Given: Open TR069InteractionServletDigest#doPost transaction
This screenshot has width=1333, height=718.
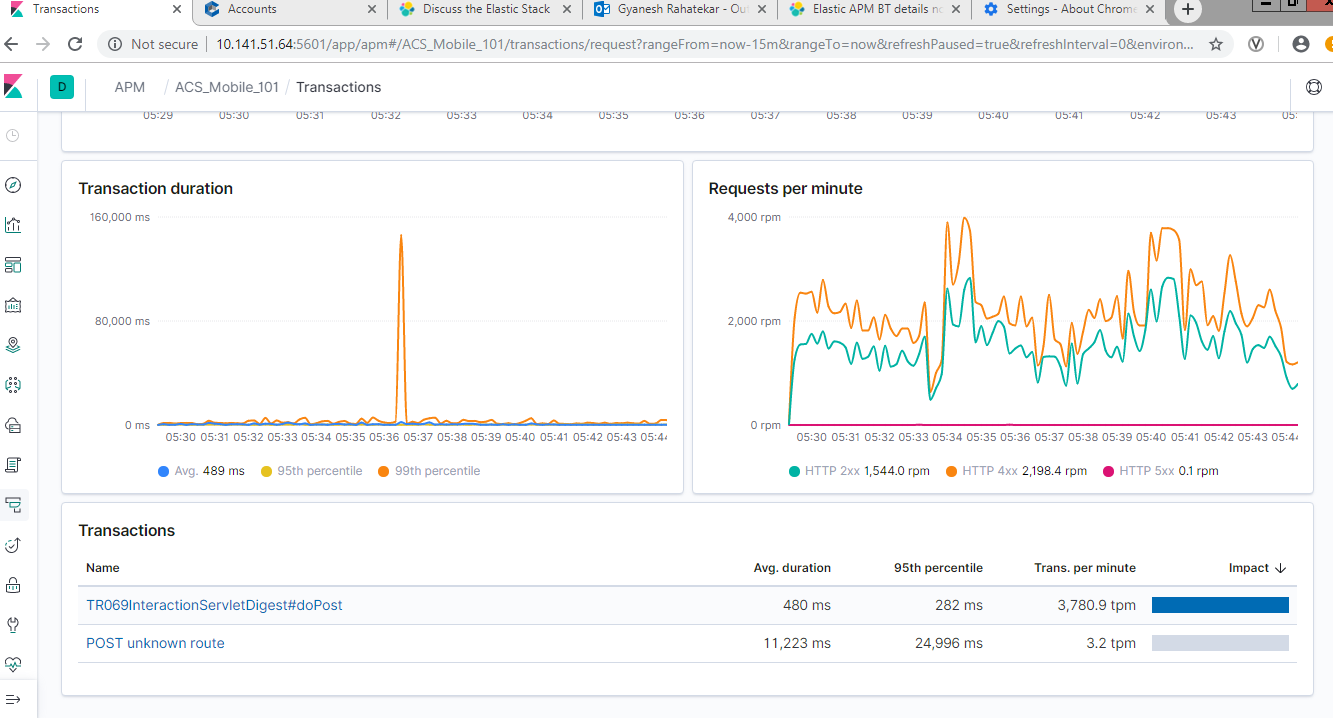Looking at the screenshot, I should tap(214, 605).
